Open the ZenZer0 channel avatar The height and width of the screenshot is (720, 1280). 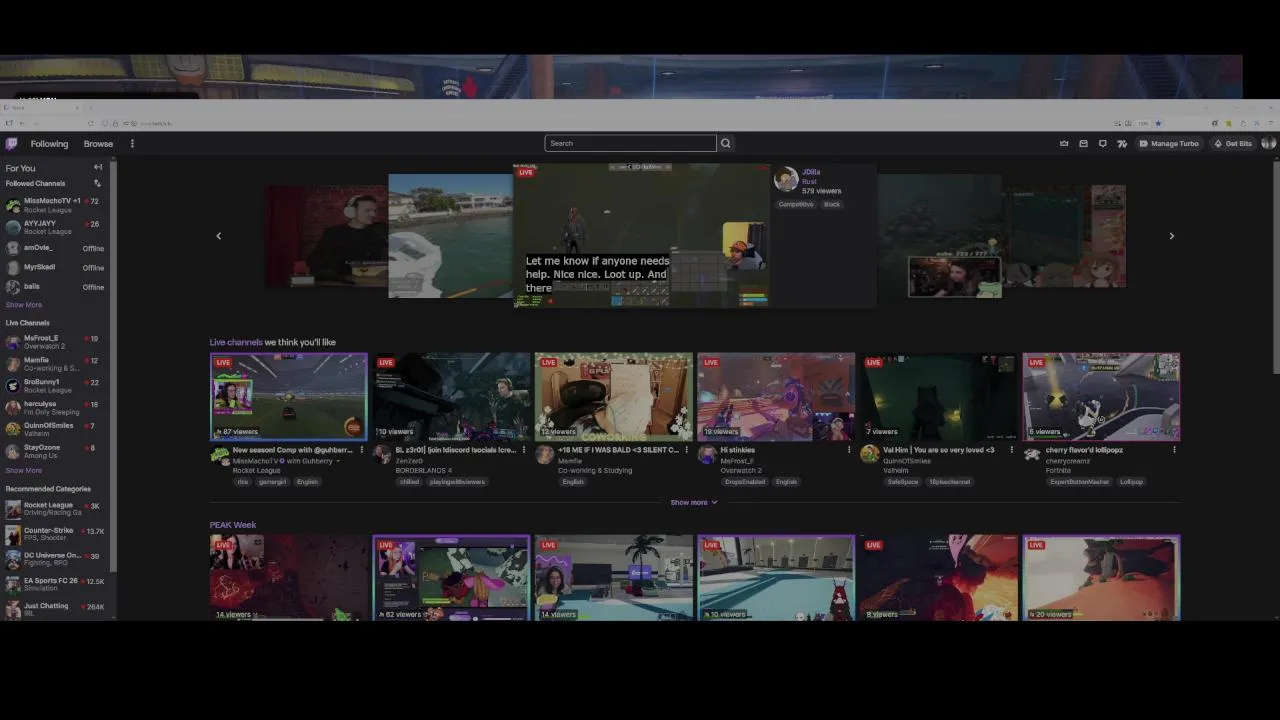pos(382,455)
